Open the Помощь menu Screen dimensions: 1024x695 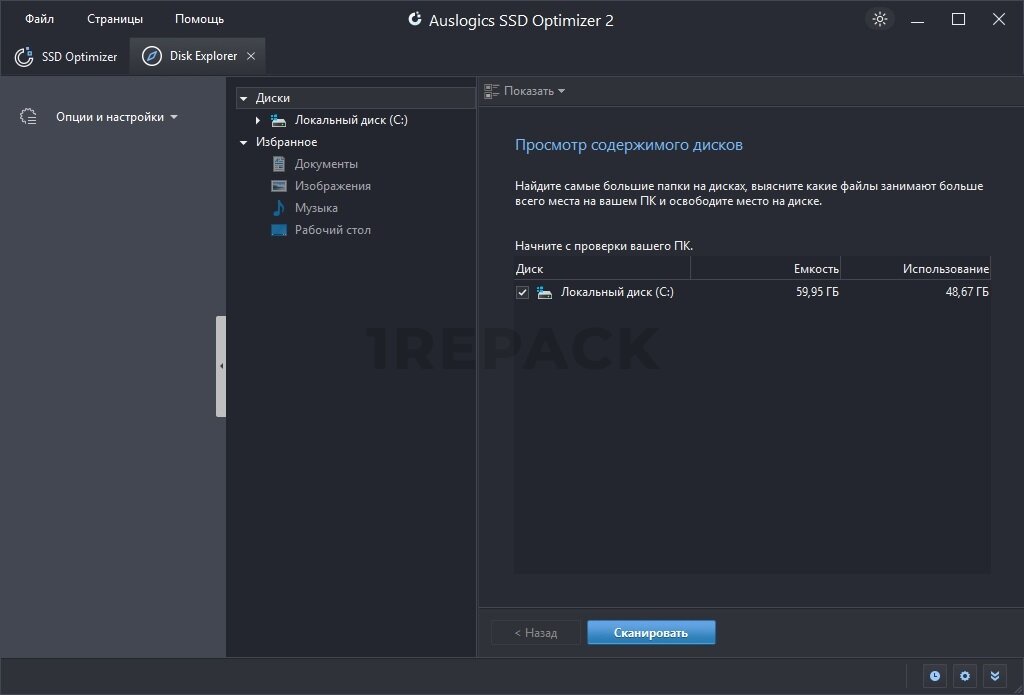point(199,19)
